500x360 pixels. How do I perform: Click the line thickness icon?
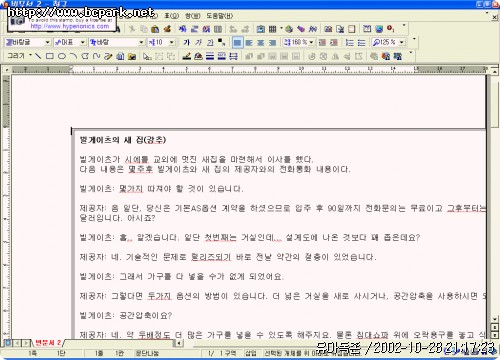tap(210, 56)
